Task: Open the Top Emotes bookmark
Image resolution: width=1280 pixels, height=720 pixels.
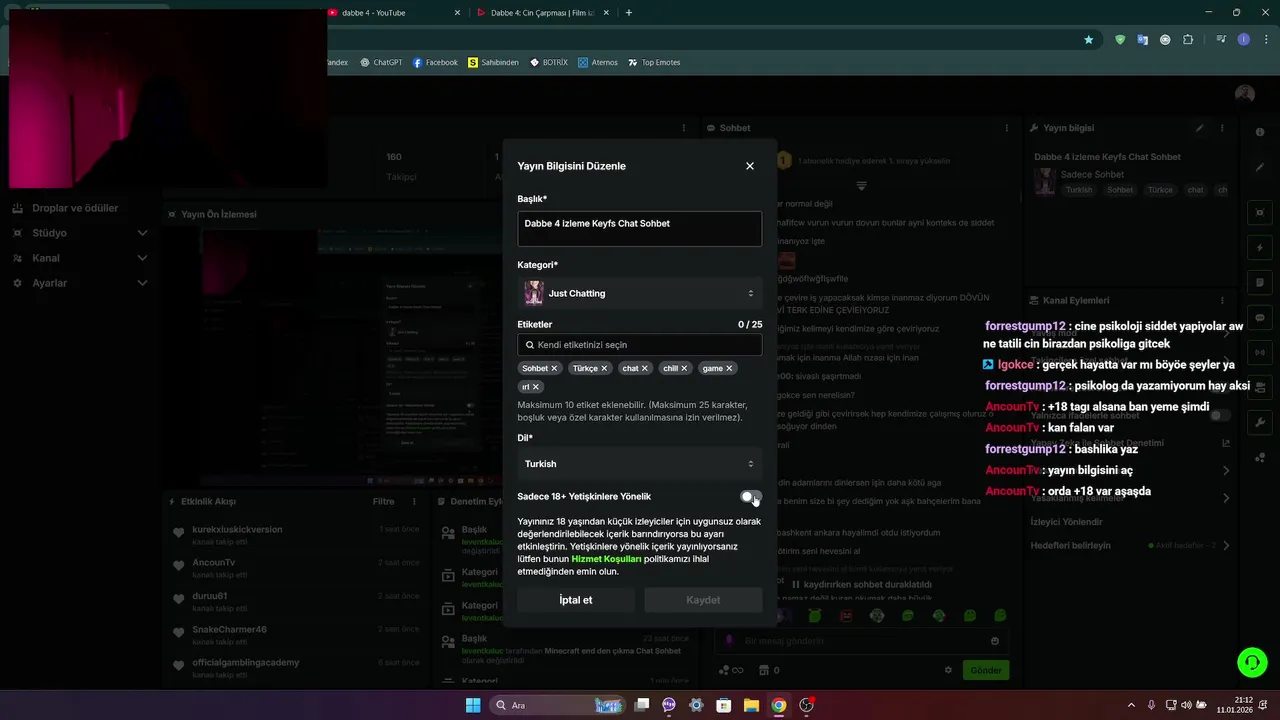Action: tap(654, 62)
